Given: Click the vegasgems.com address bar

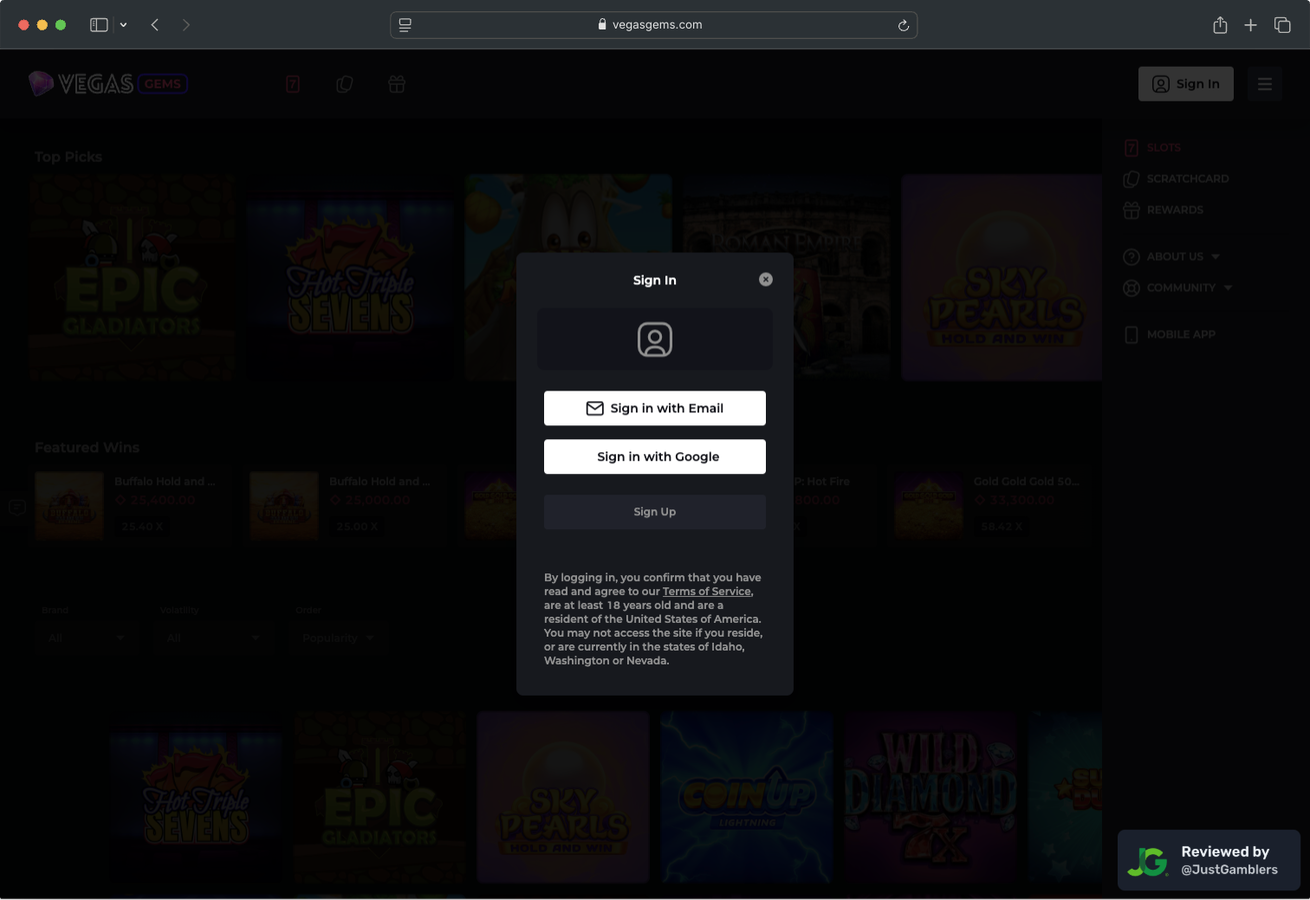Looking at the screenshot, I should (653, 25).
